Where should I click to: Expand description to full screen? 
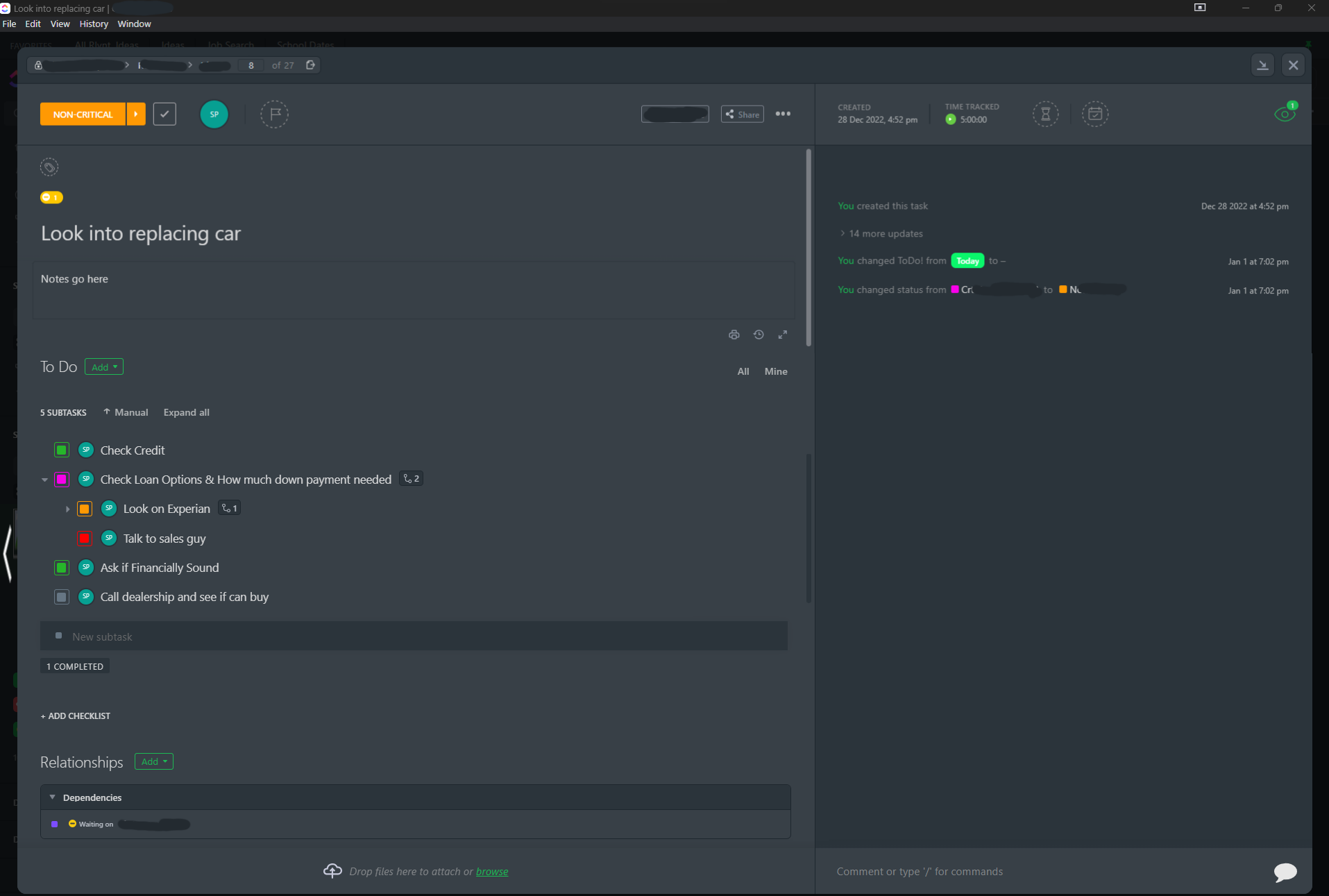[x=783, y=335]
